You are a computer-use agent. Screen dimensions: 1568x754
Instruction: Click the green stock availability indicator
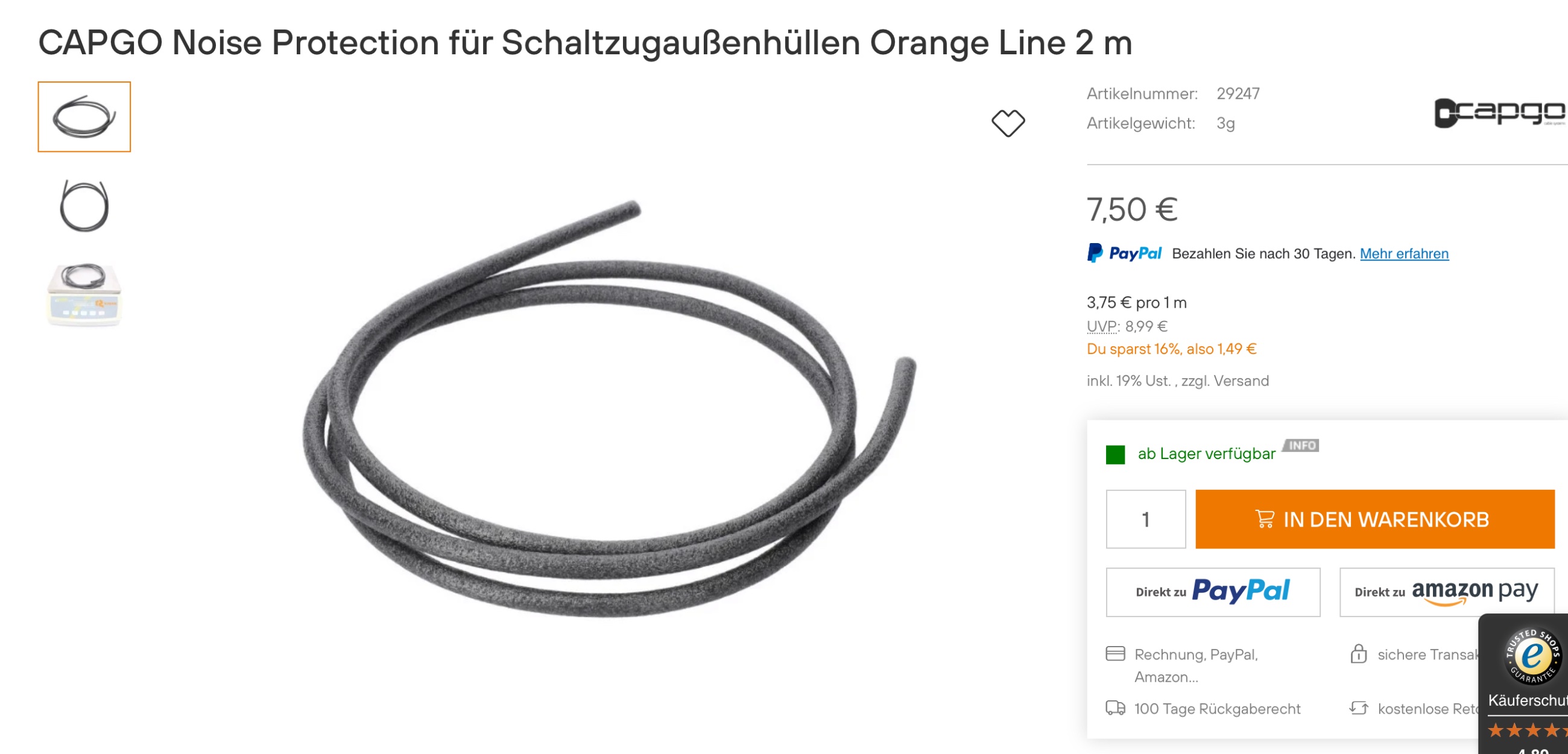pyautogui.click(x=1115, y=454)
